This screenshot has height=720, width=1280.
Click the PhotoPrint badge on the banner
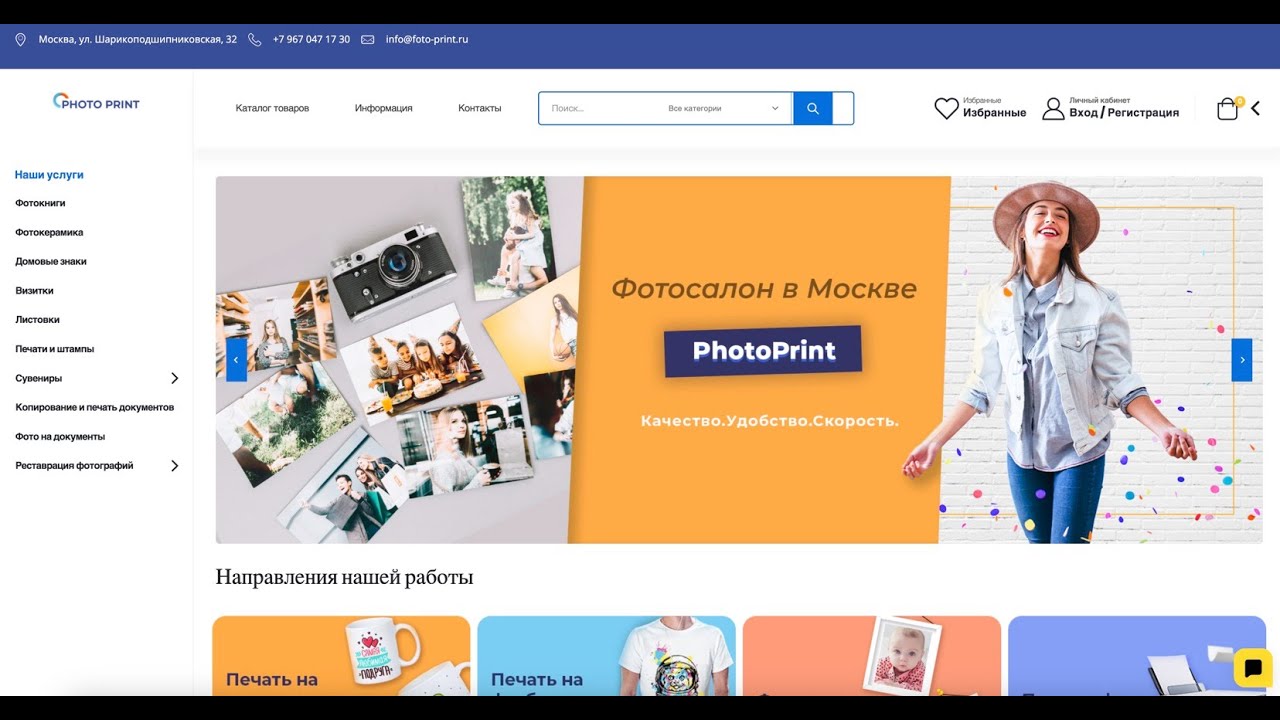coord(763,351)
